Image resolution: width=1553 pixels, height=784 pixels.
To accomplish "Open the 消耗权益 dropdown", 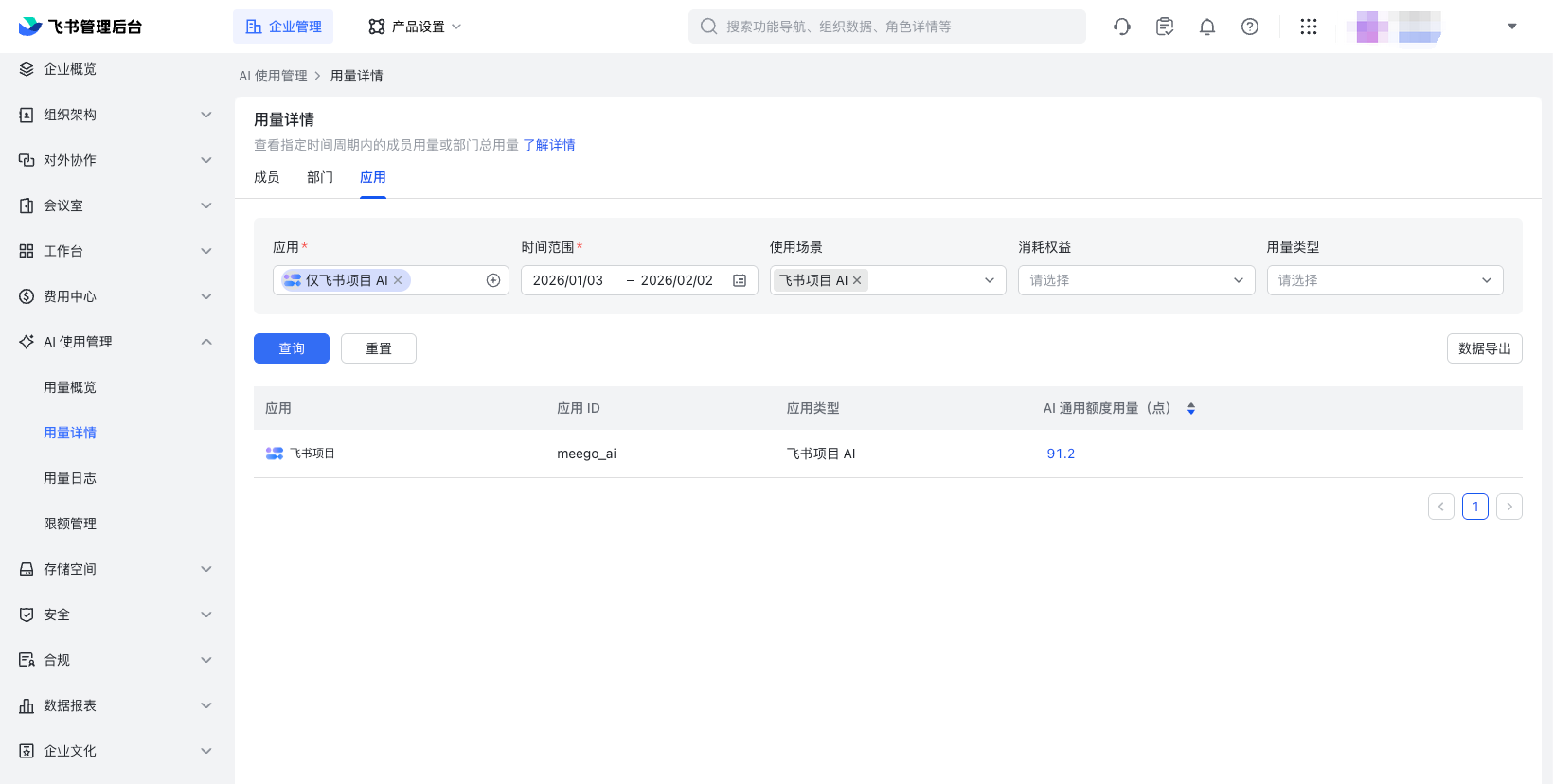I will pyautogui.click(x=1136, y=280).
